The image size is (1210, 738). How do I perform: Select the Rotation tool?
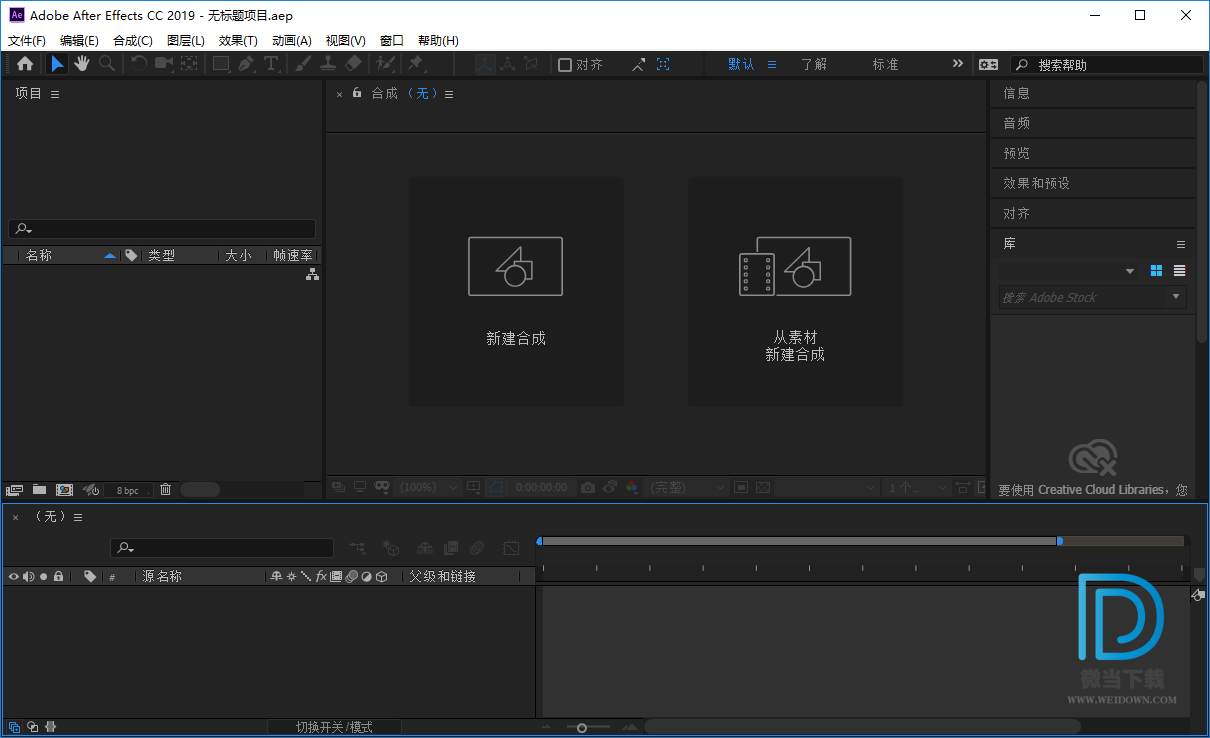[139, 64]
